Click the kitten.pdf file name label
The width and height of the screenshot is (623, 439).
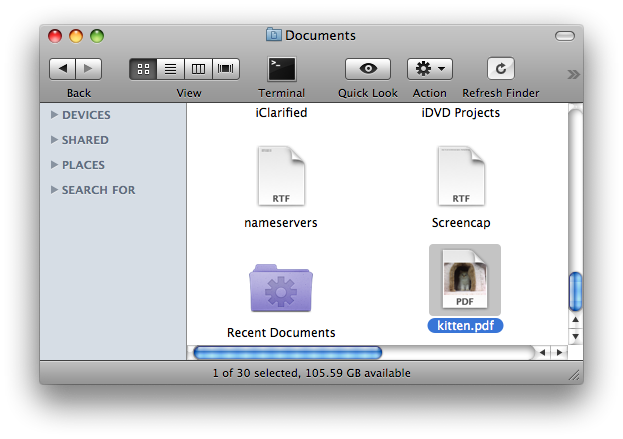click(465, 326)
